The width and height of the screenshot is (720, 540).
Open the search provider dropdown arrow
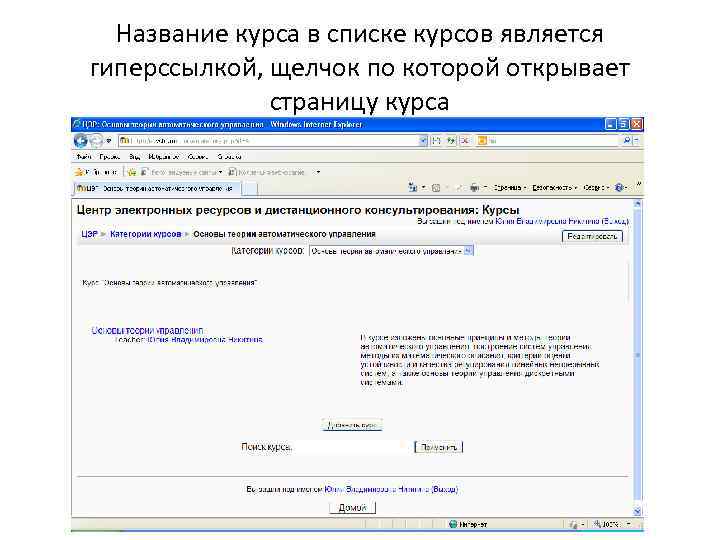(636, 141)
